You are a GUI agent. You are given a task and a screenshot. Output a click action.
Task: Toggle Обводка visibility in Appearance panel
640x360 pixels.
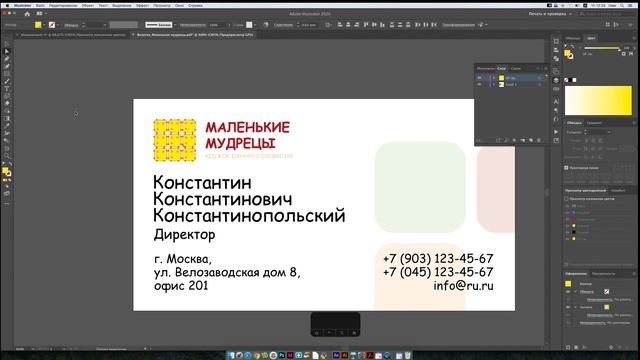pyautogui.click(x=568, y=292)
